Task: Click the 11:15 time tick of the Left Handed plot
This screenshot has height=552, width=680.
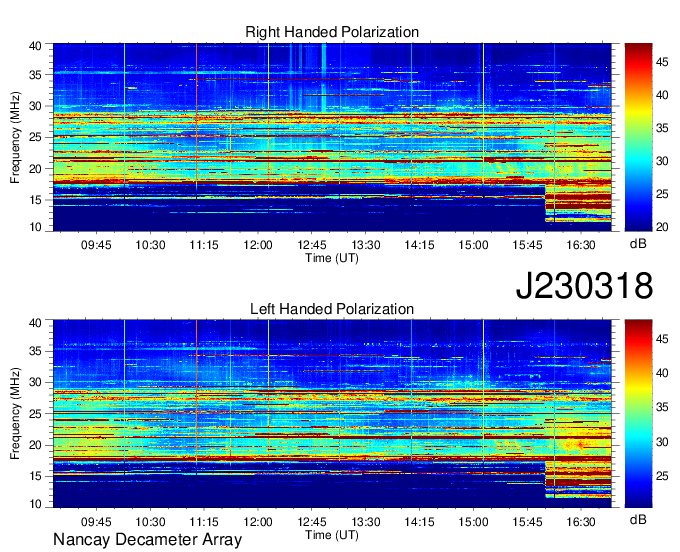Action: tap(204, 522)
